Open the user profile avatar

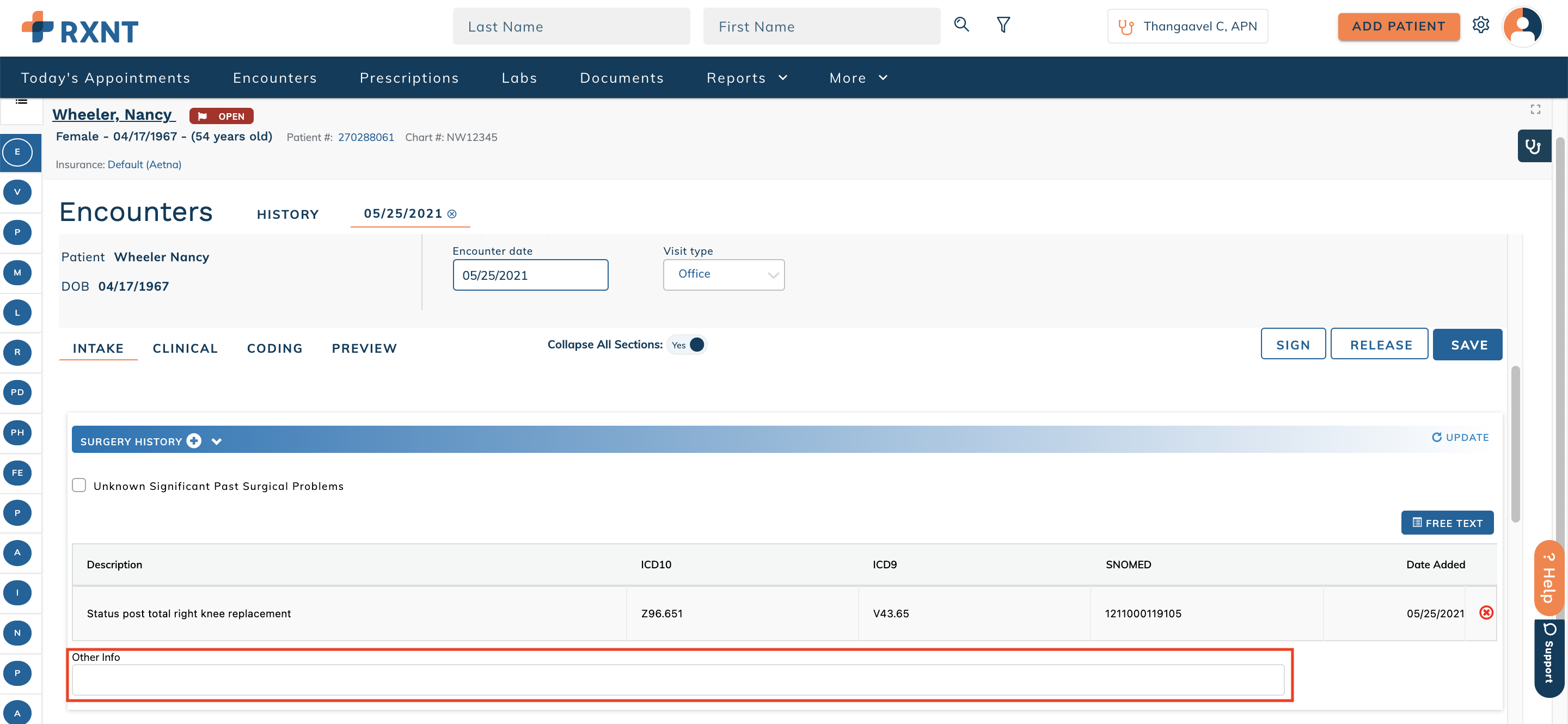point(1522,26)
